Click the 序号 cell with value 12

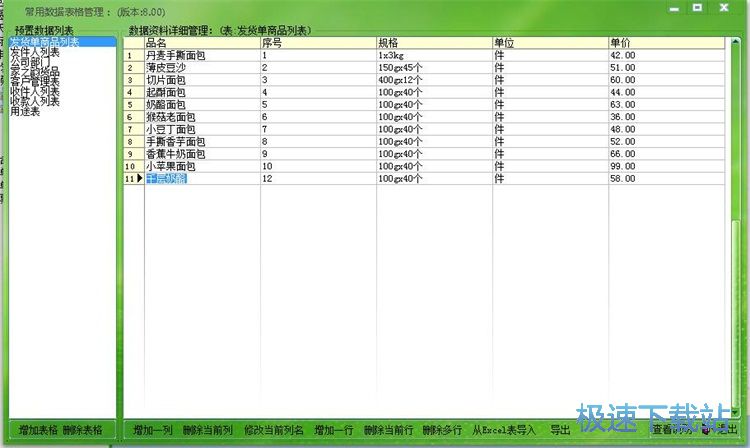319,178
